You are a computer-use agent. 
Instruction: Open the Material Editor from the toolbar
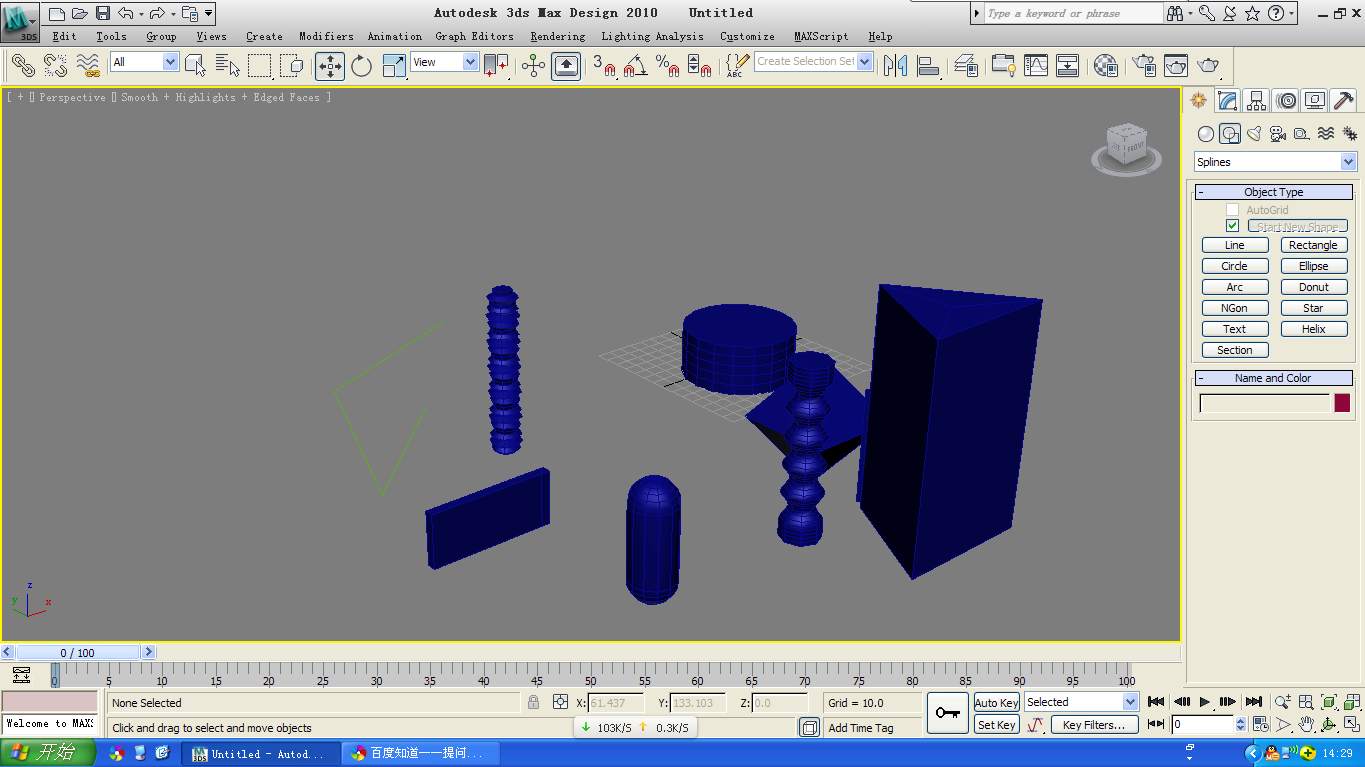pyautogui.click(x=1105, y=65)
